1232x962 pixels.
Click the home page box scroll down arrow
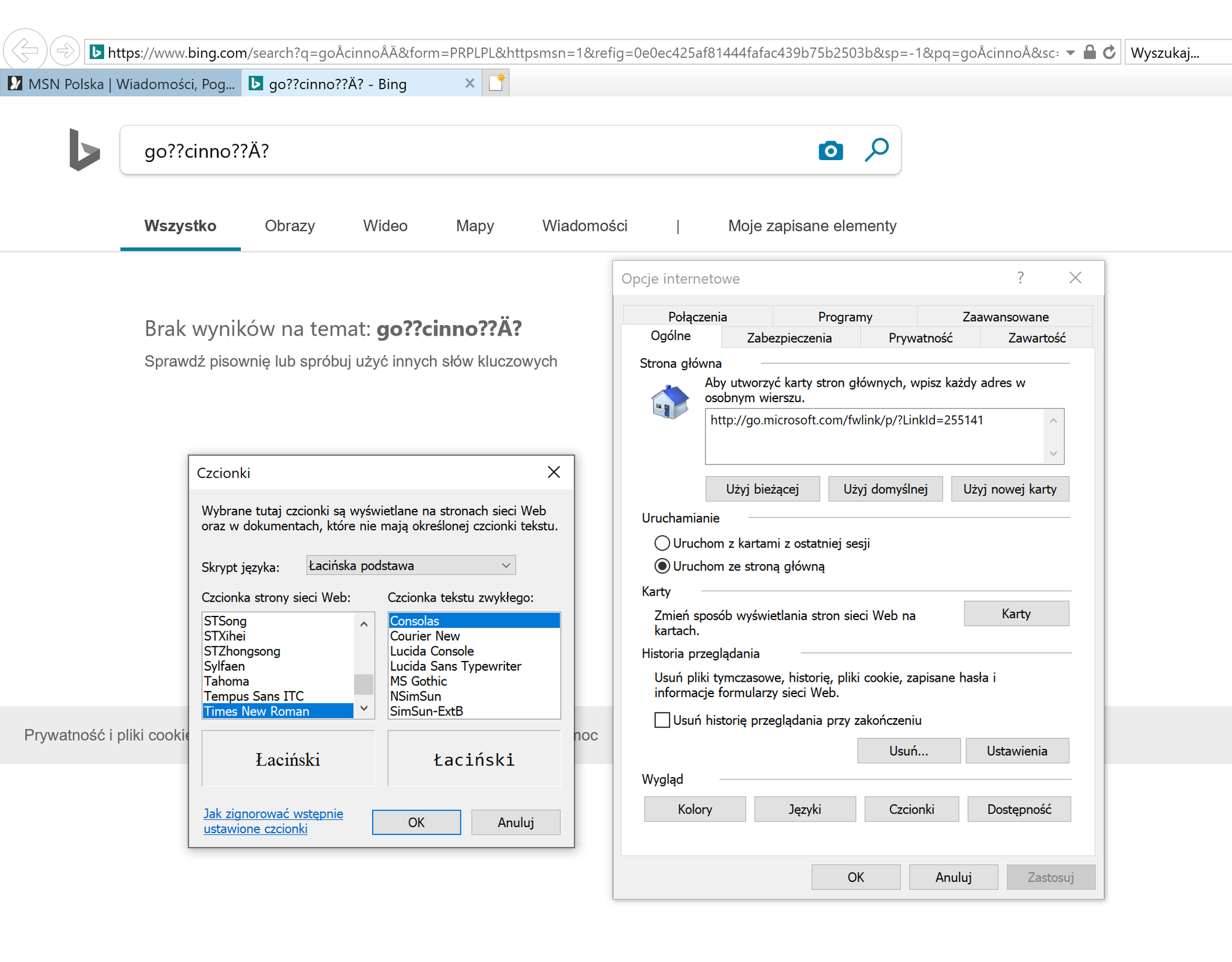point(1053,454)
